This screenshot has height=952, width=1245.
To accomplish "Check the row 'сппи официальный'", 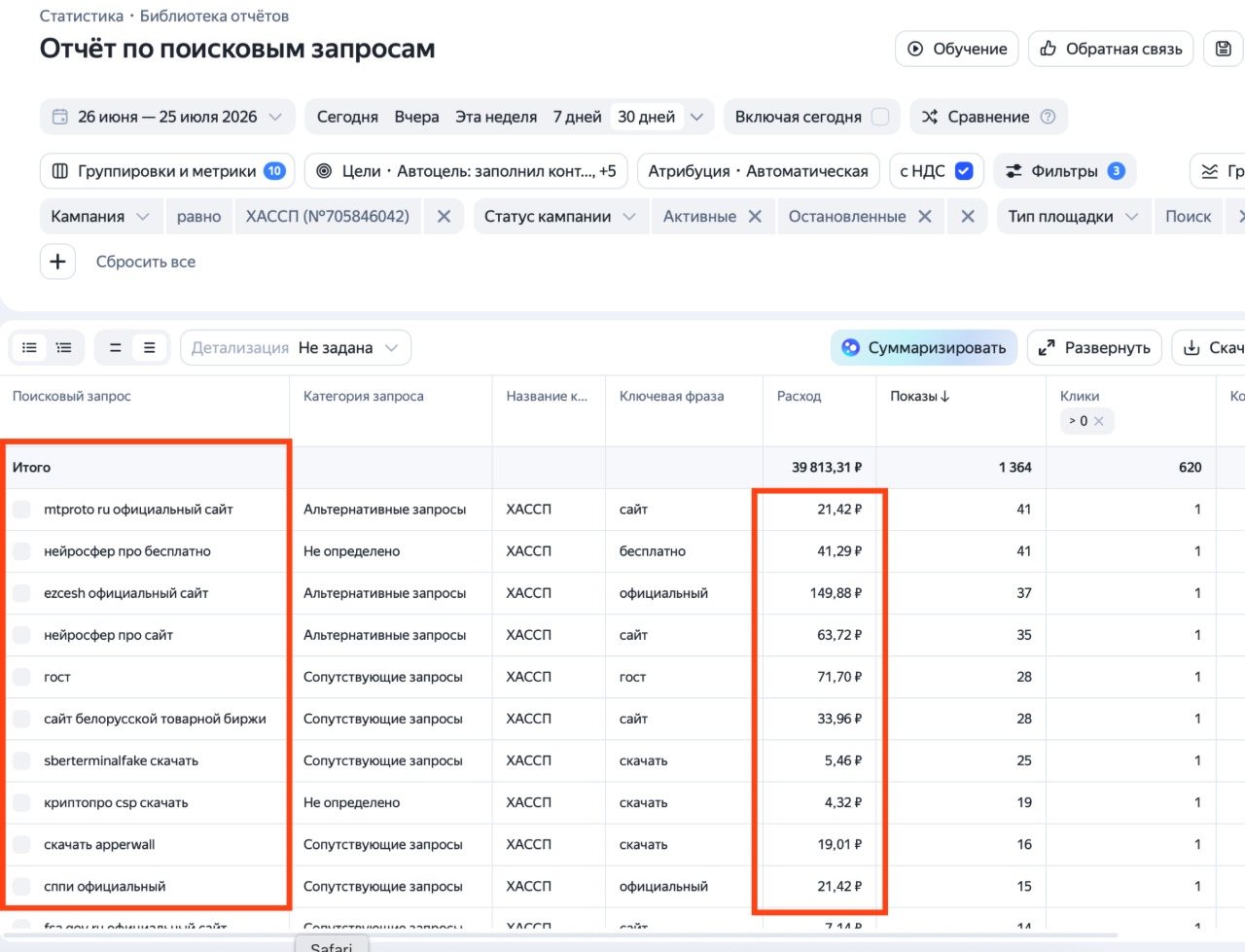I will pos(21,886).
